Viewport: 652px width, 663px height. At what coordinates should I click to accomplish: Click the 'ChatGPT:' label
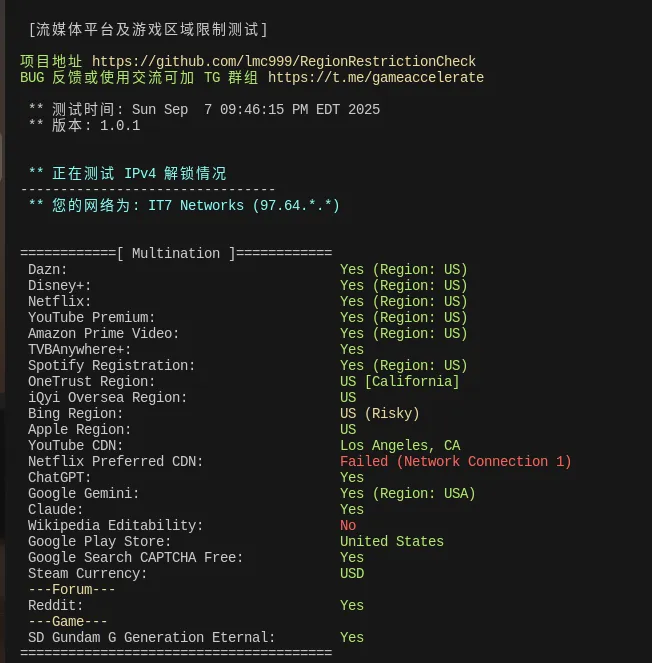(60, 478)
